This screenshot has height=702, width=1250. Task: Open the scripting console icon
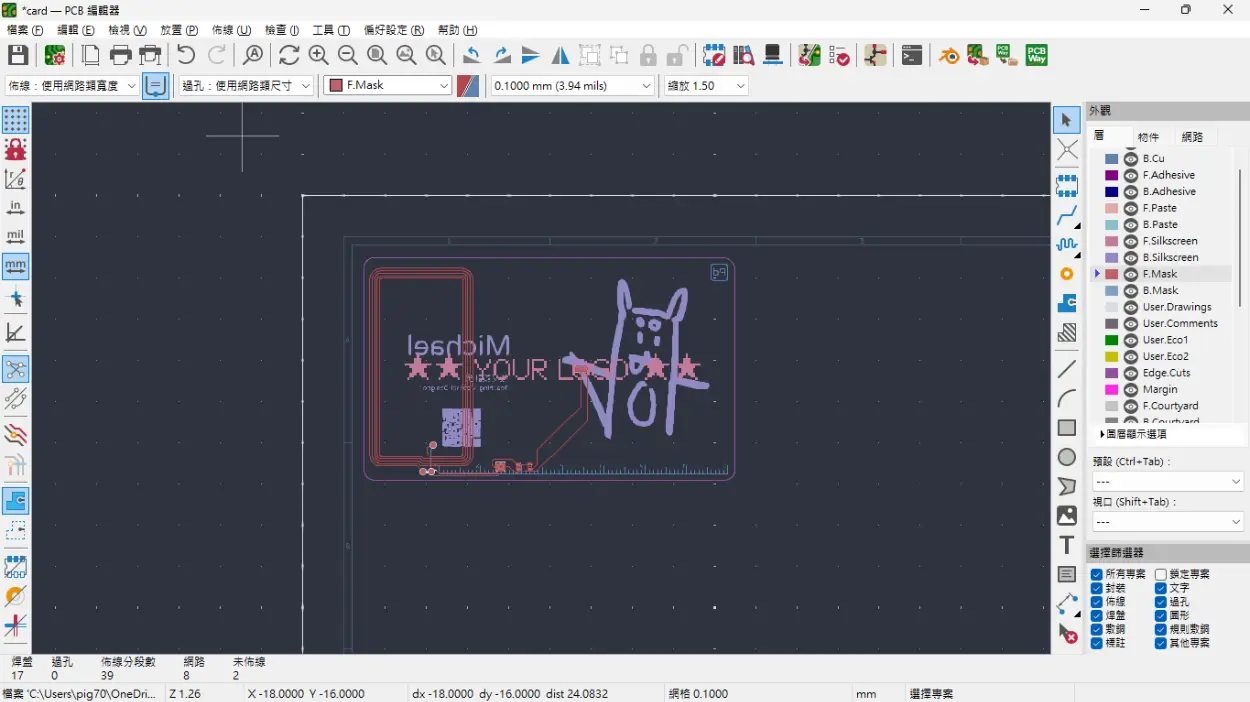click(912, 55)
